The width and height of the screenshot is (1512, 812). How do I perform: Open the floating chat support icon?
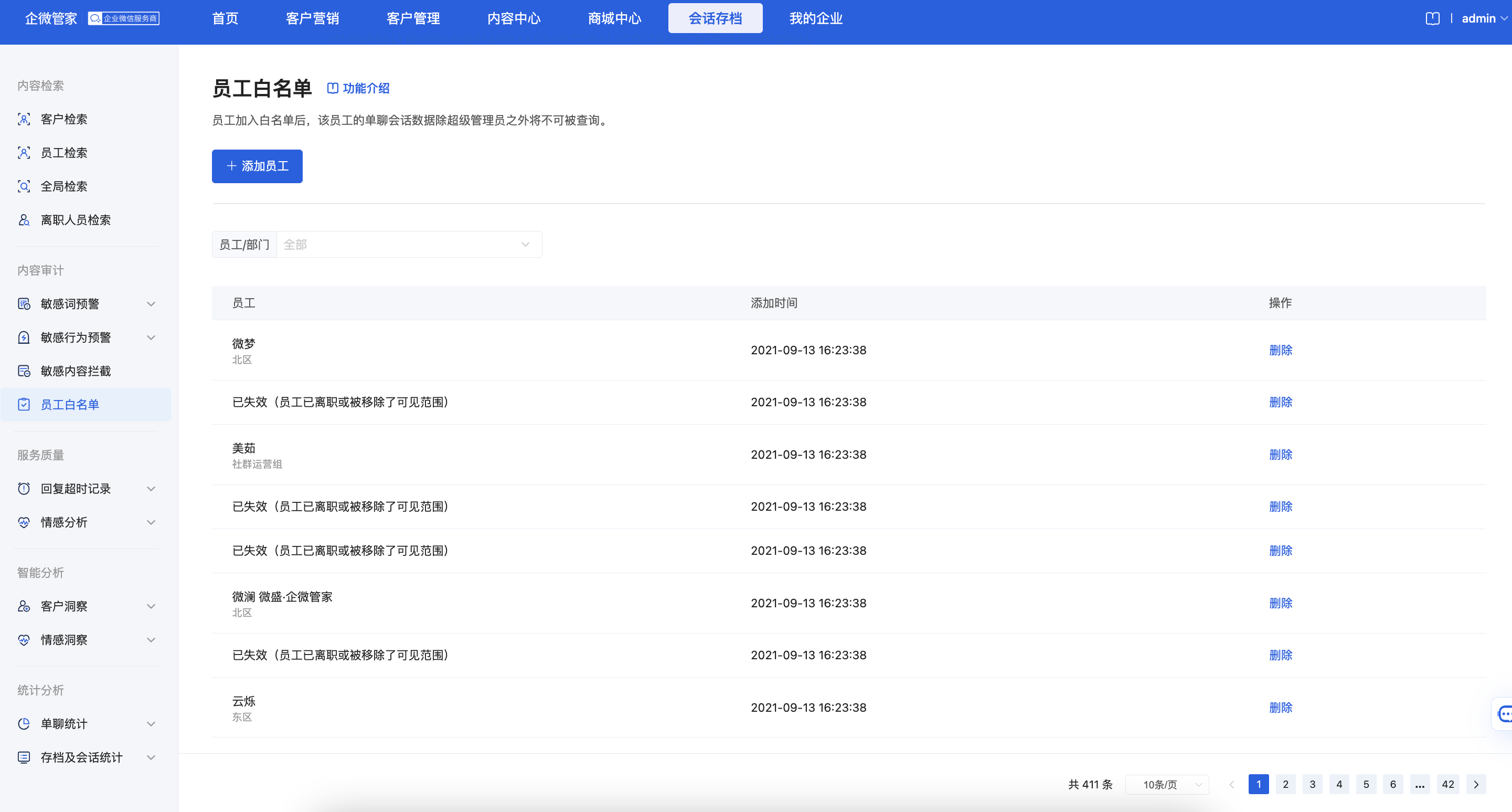1504,713
